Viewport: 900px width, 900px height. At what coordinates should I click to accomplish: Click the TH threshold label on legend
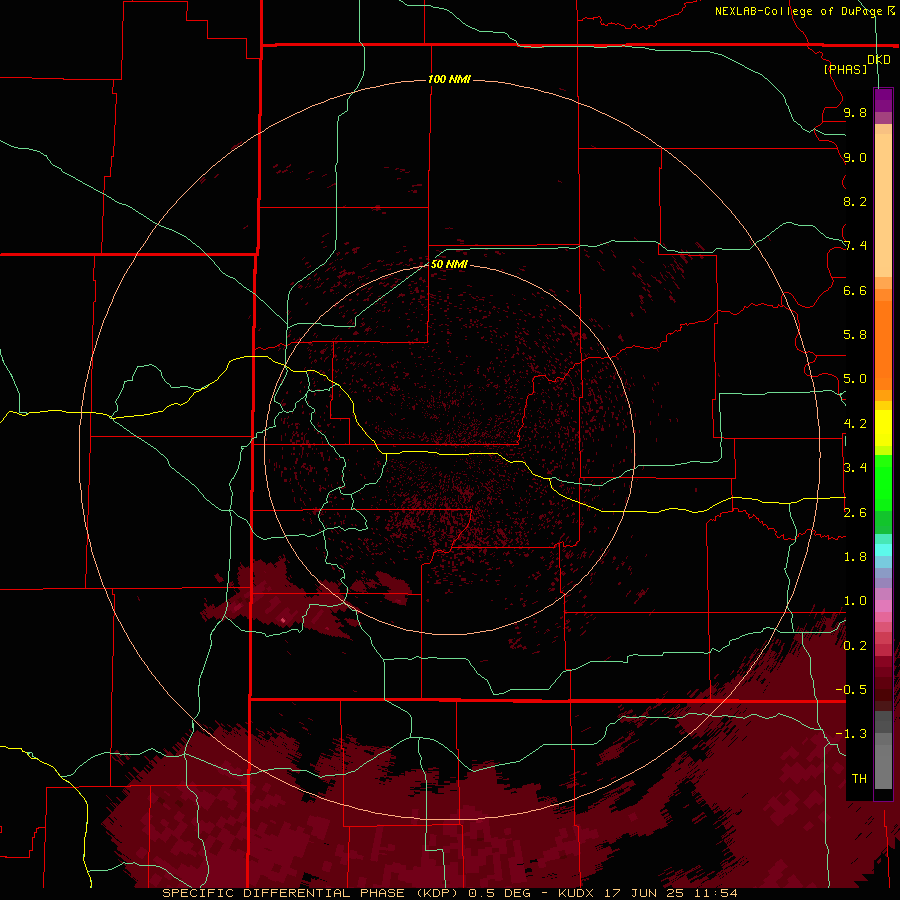click(x=859, y=779)
